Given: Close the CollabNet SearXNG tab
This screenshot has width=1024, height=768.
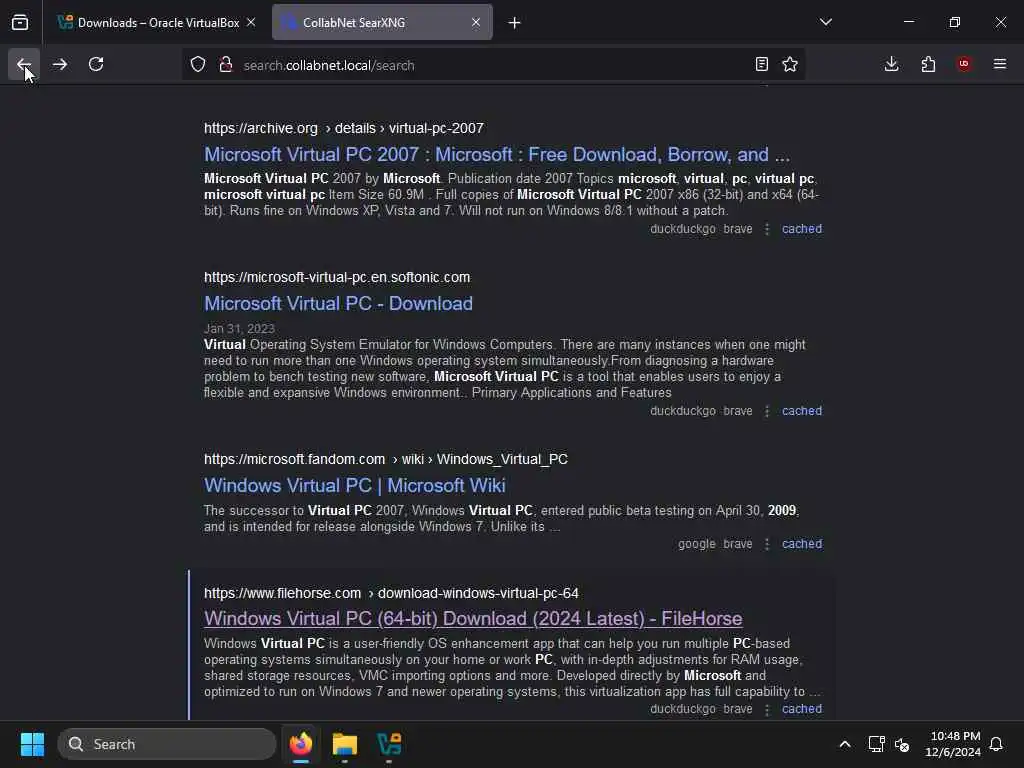Looking at the screenshot, I should pos(476,22).
